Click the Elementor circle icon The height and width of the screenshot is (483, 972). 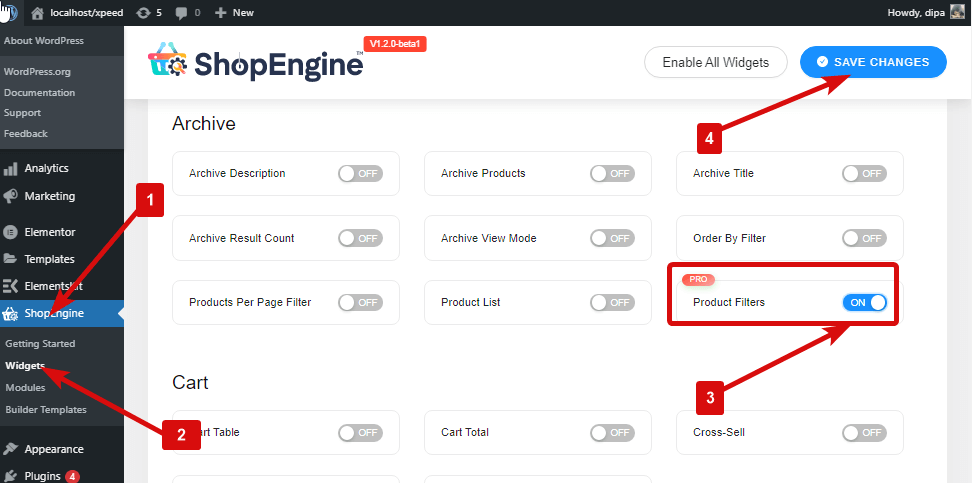point(11,232)
